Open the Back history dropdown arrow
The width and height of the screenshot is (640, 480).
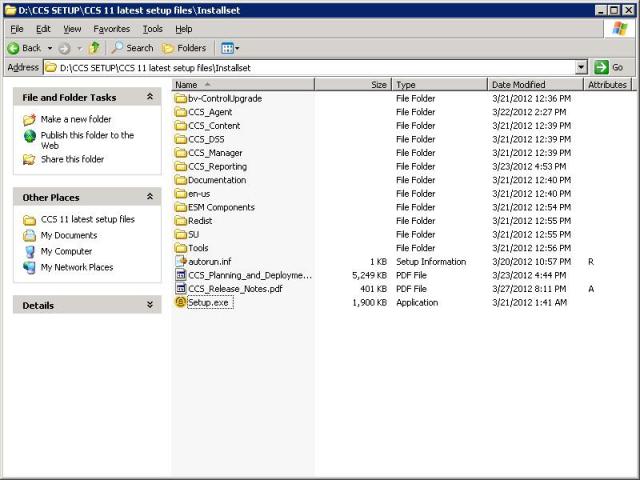(x=50, y=49)
